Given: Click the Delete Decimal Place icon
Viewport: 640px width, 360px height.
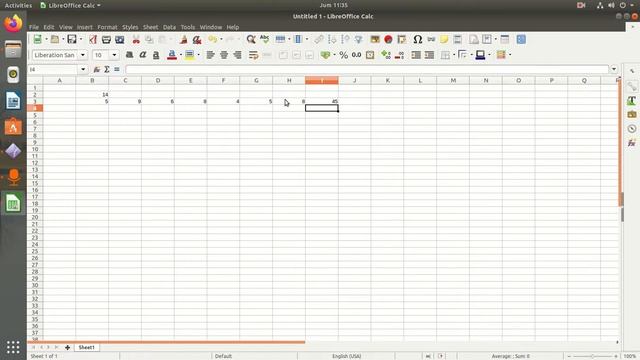Looking at the screenshot, I should click(x=399, y=55).
